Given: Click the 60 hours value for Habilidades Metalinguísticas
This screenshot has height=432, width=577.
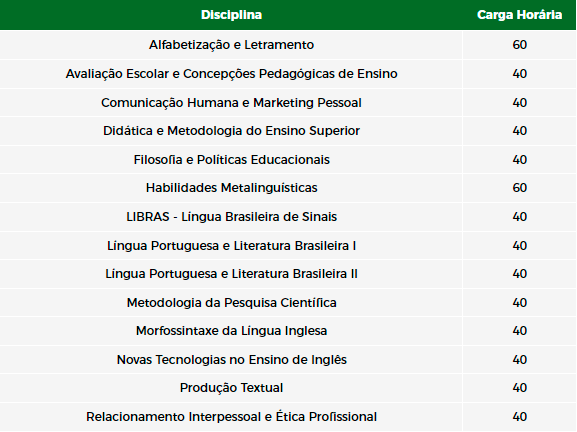Looking at the screenshot, I should tap(520, 188).
